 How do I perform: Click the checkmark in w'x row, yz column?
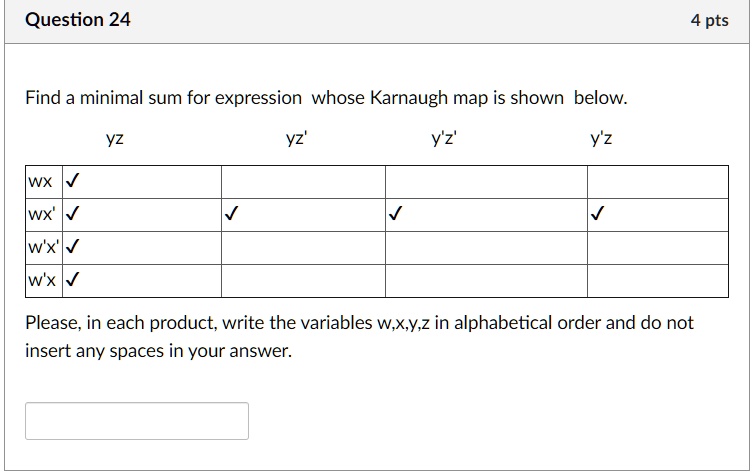[x=72, y=279]
